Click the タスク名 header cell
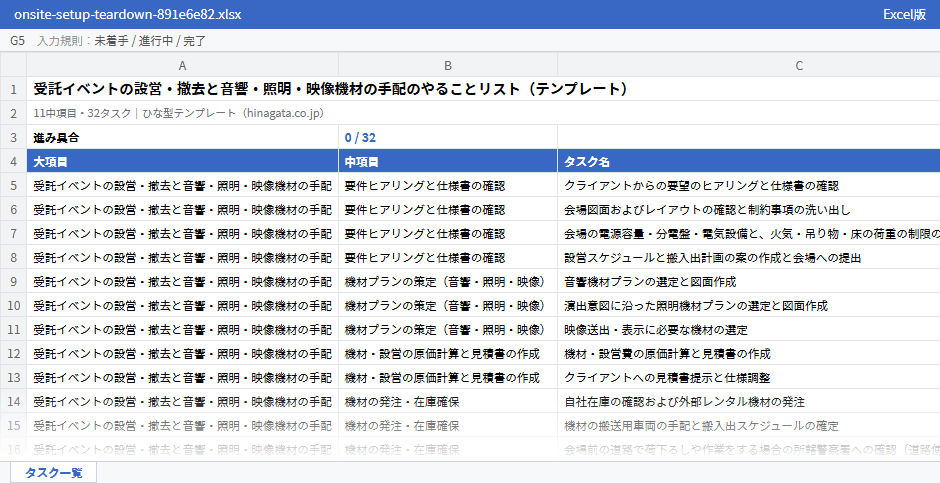Screen dimensions: 940x483 (749, 162)
